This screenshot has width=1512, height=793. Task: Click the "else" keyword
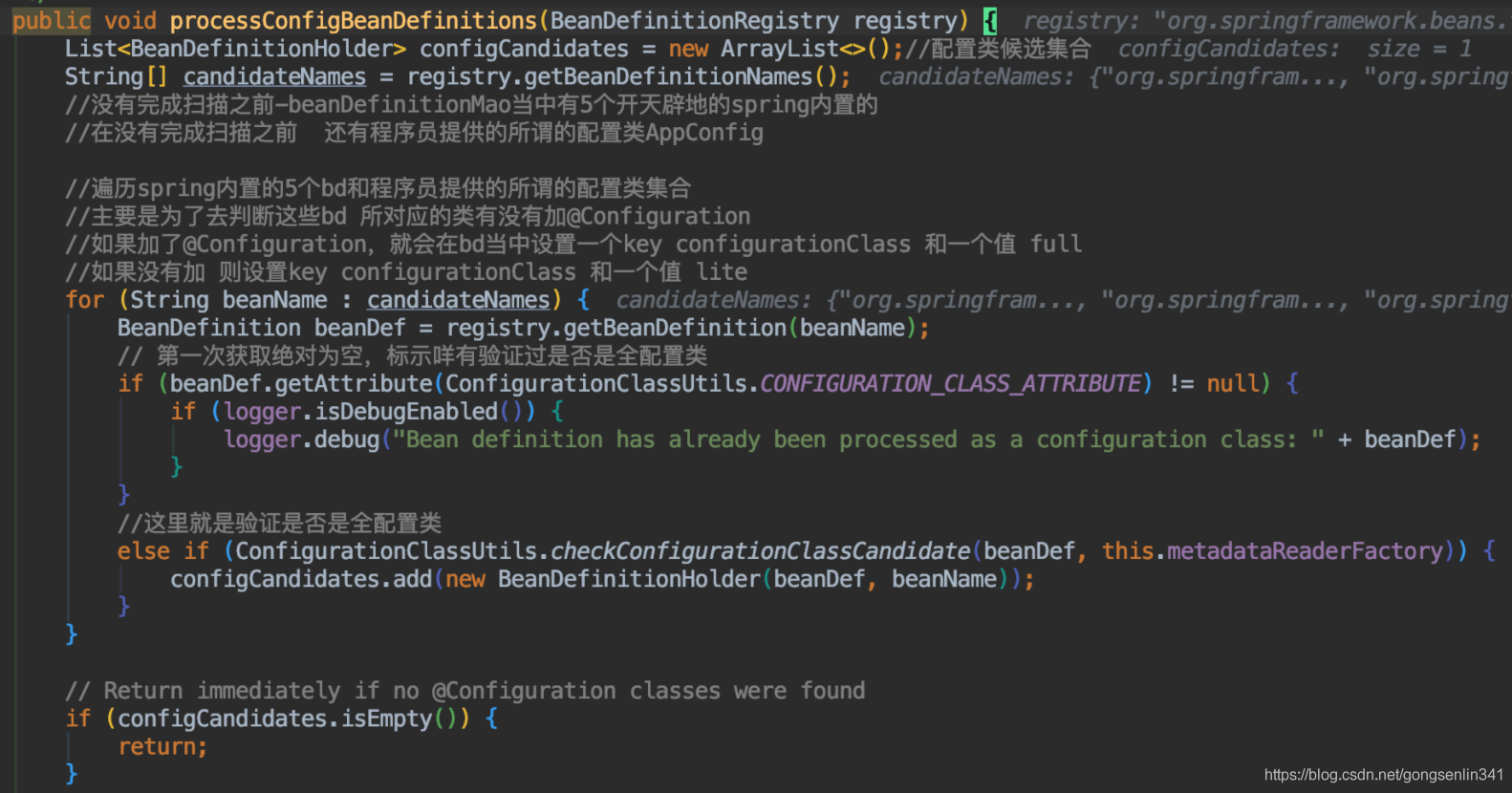[143, 551]
